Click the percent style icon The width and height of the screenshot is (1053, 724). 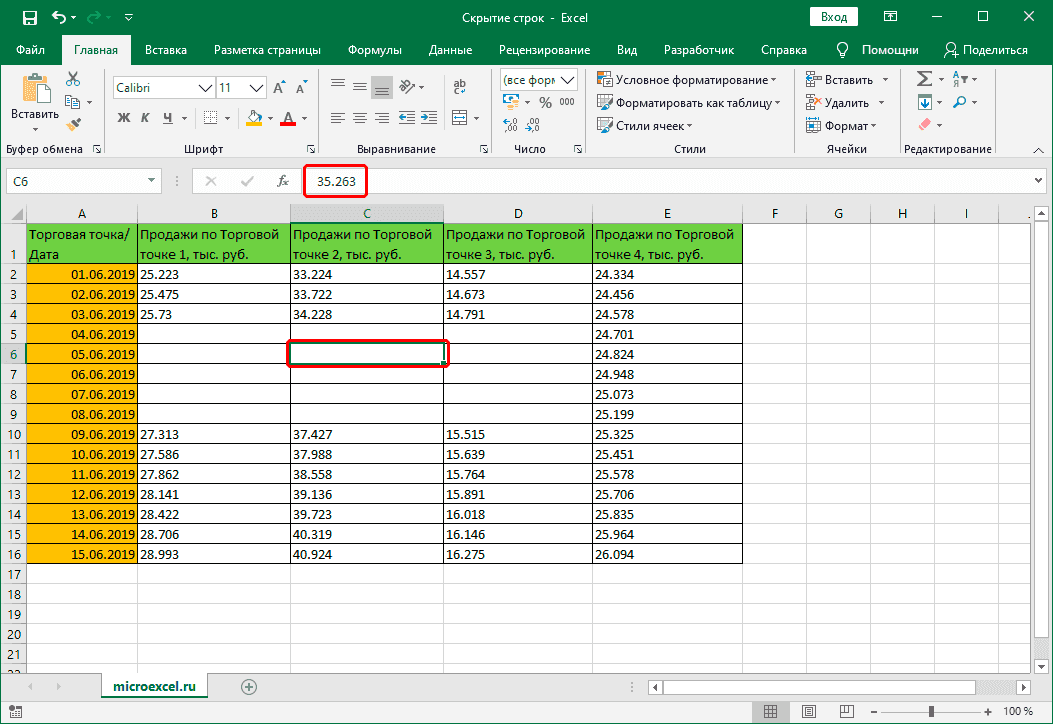pyautogui.click(x=545, y=102)
